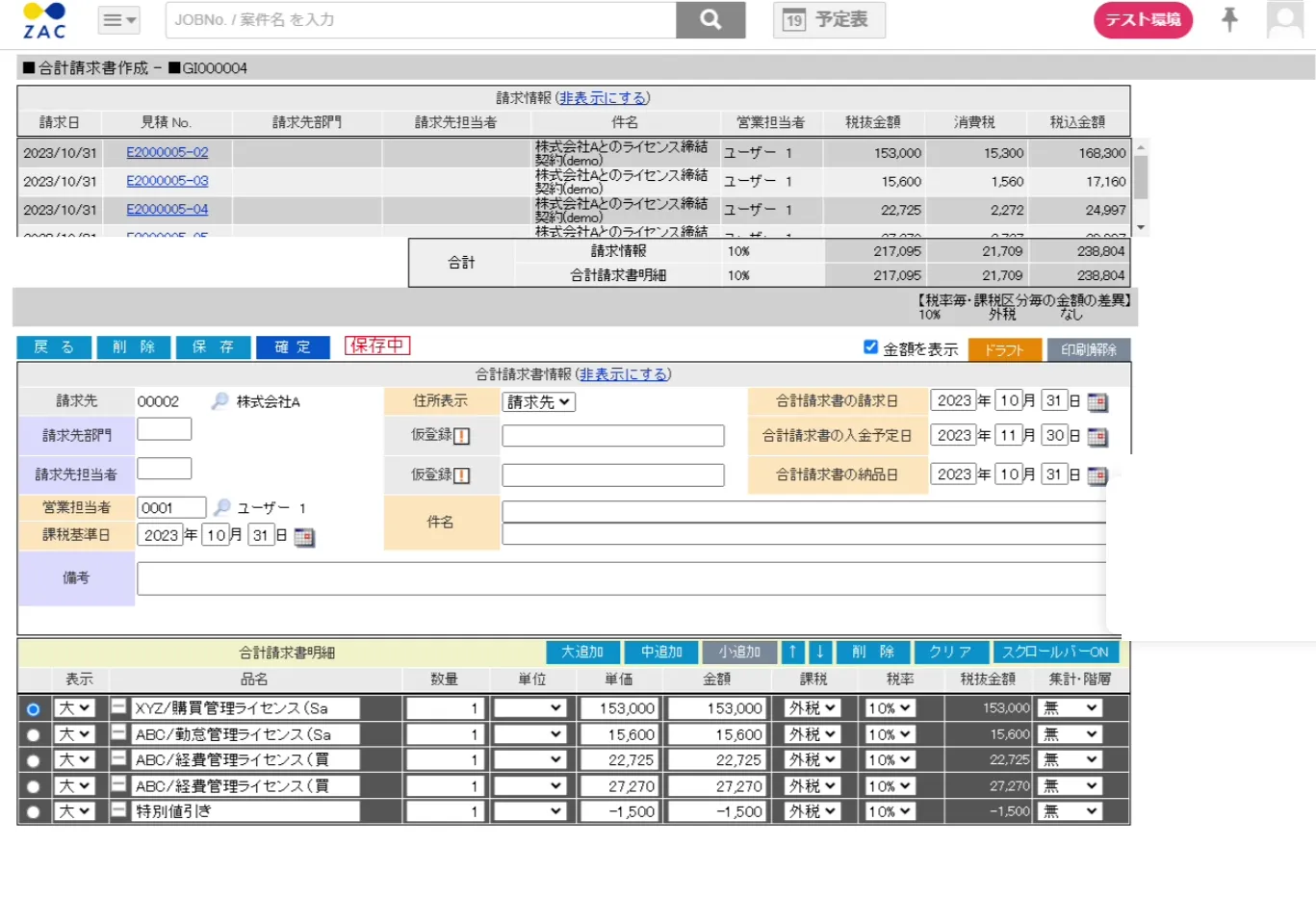Hide 請求情報 via 非表示にする link
The width and height of the screenshot is (1316, 923).
603,98
